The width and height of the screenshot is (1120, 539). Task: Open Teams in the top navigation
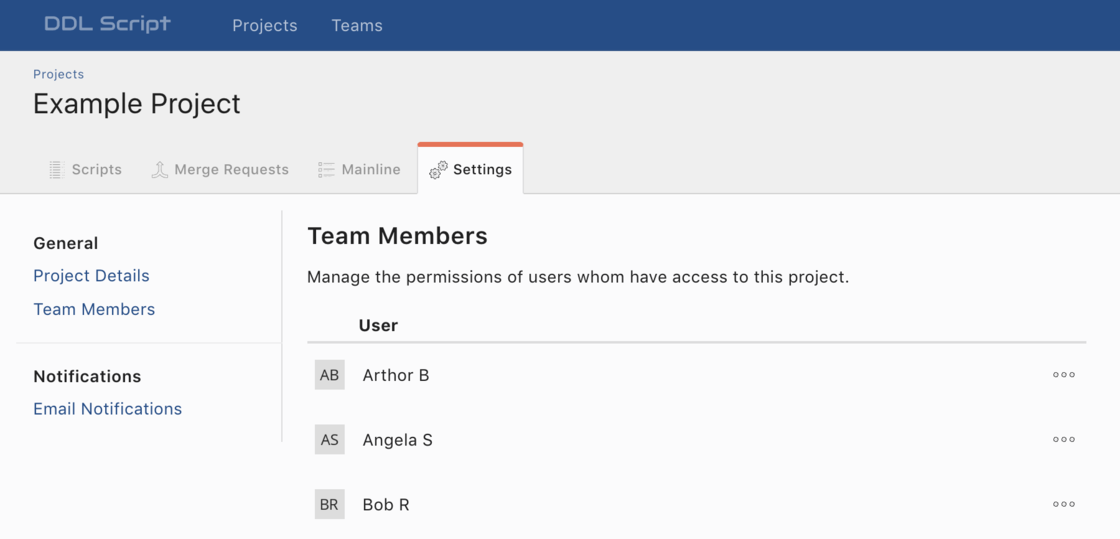coord(357,25)
